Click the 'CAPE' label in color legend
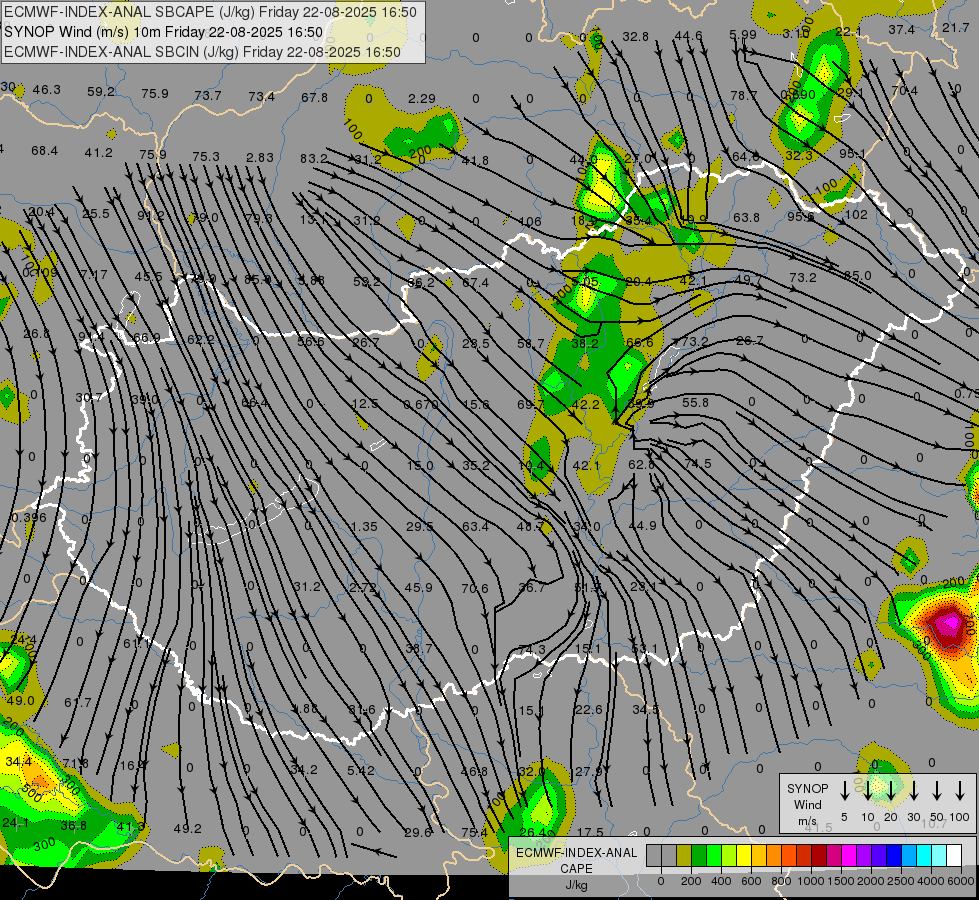This screenshot has width=979, height=900. [576, 869]
